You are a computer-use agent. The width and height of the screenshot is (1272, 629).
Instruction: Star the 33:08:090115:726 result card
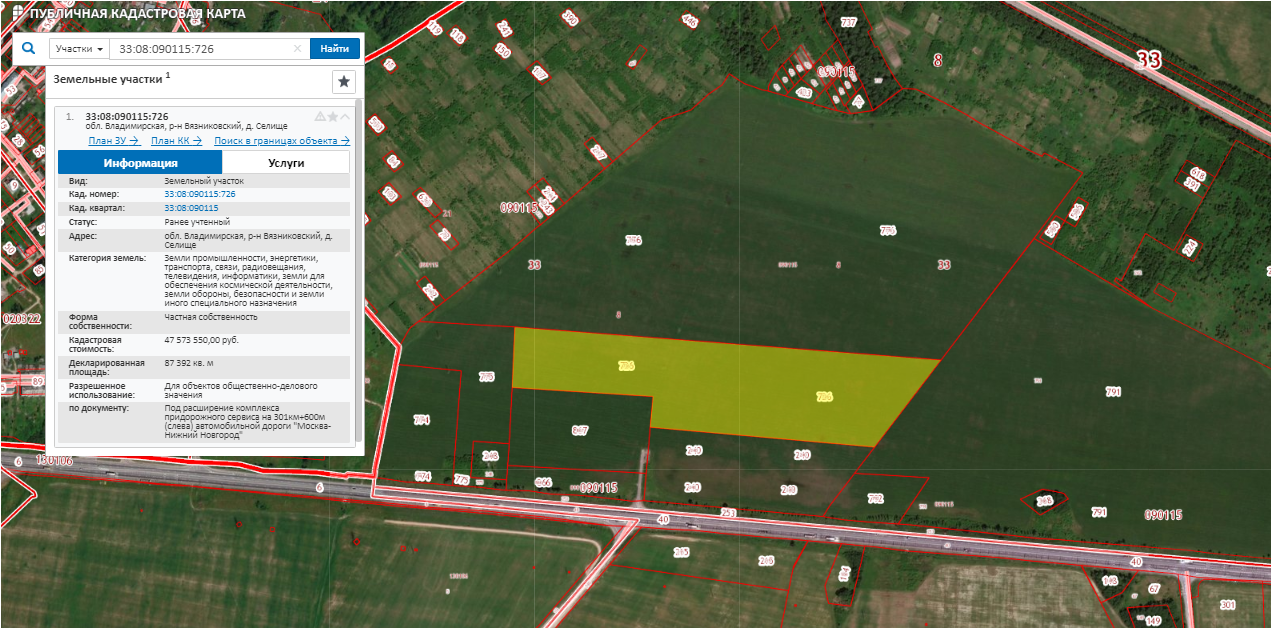click(x=333, y=117)
